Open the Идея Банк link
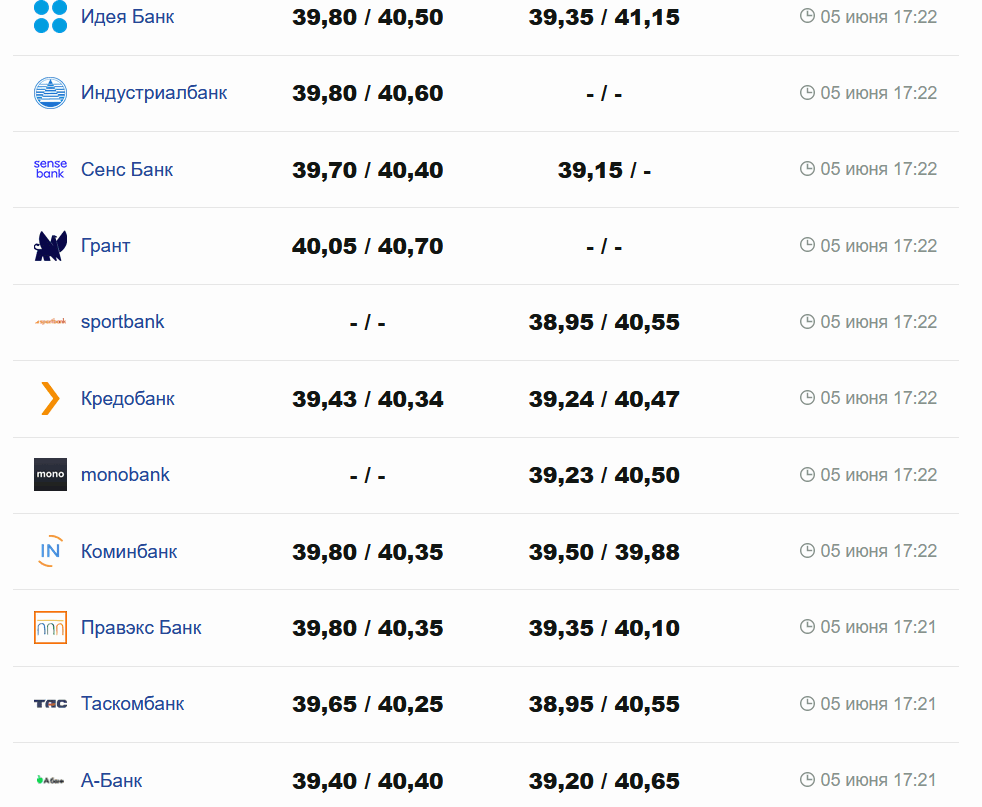The width and height of the screenshot is (982, 807). point(127,16)
